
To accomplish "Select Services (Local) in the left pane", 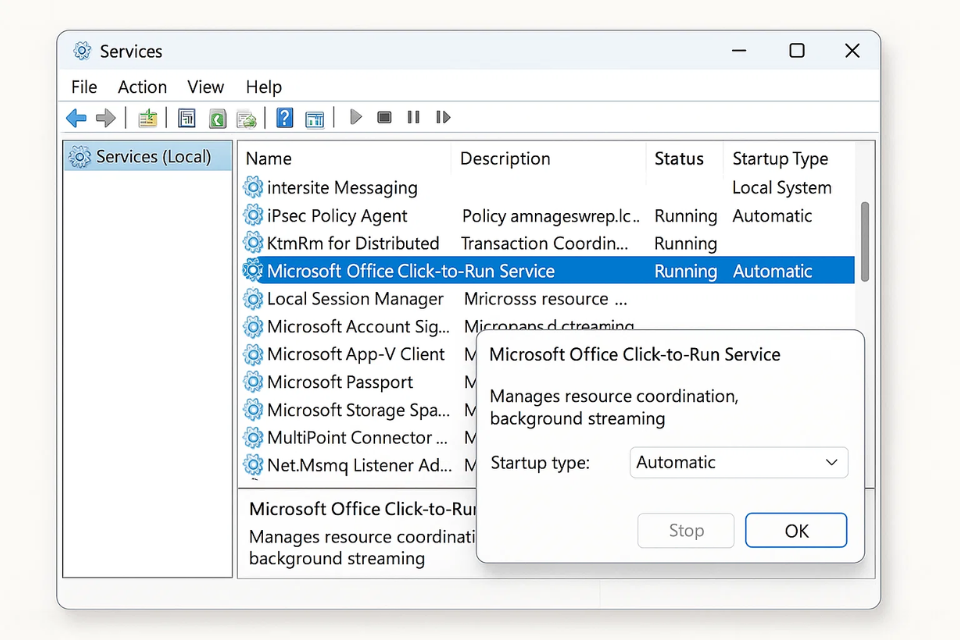I will [x=146, y=156].
